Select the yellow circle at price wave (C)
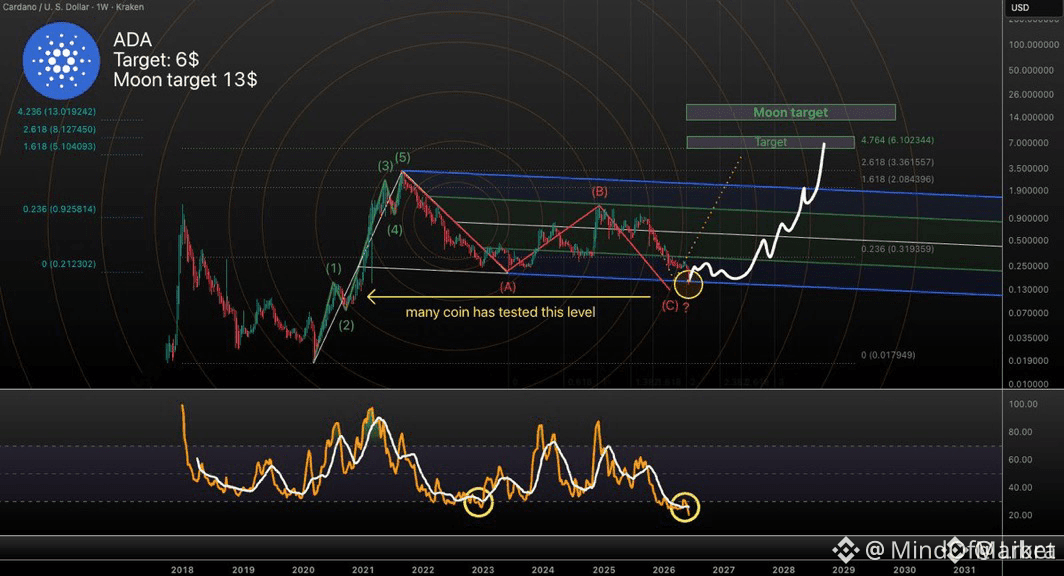This screenshot has height=576, width=1064. point(688,283)
